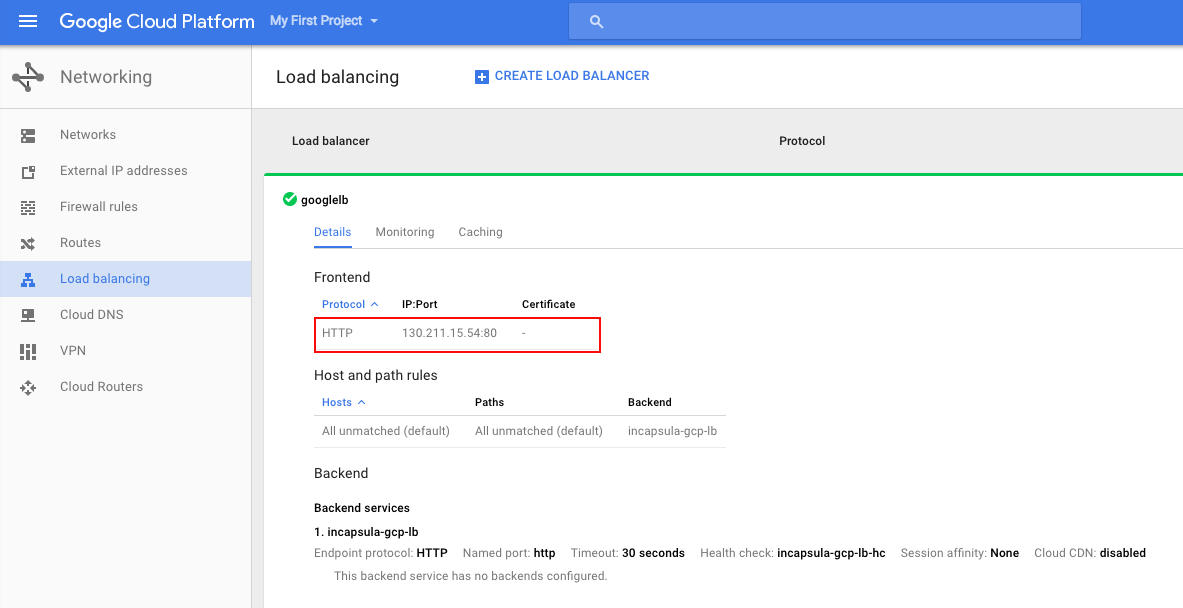Viewport: 1183px width, 608px height.
Task: Click the green googlelb status checkmark
Action: pyautogui.click(x=290, y=199)
